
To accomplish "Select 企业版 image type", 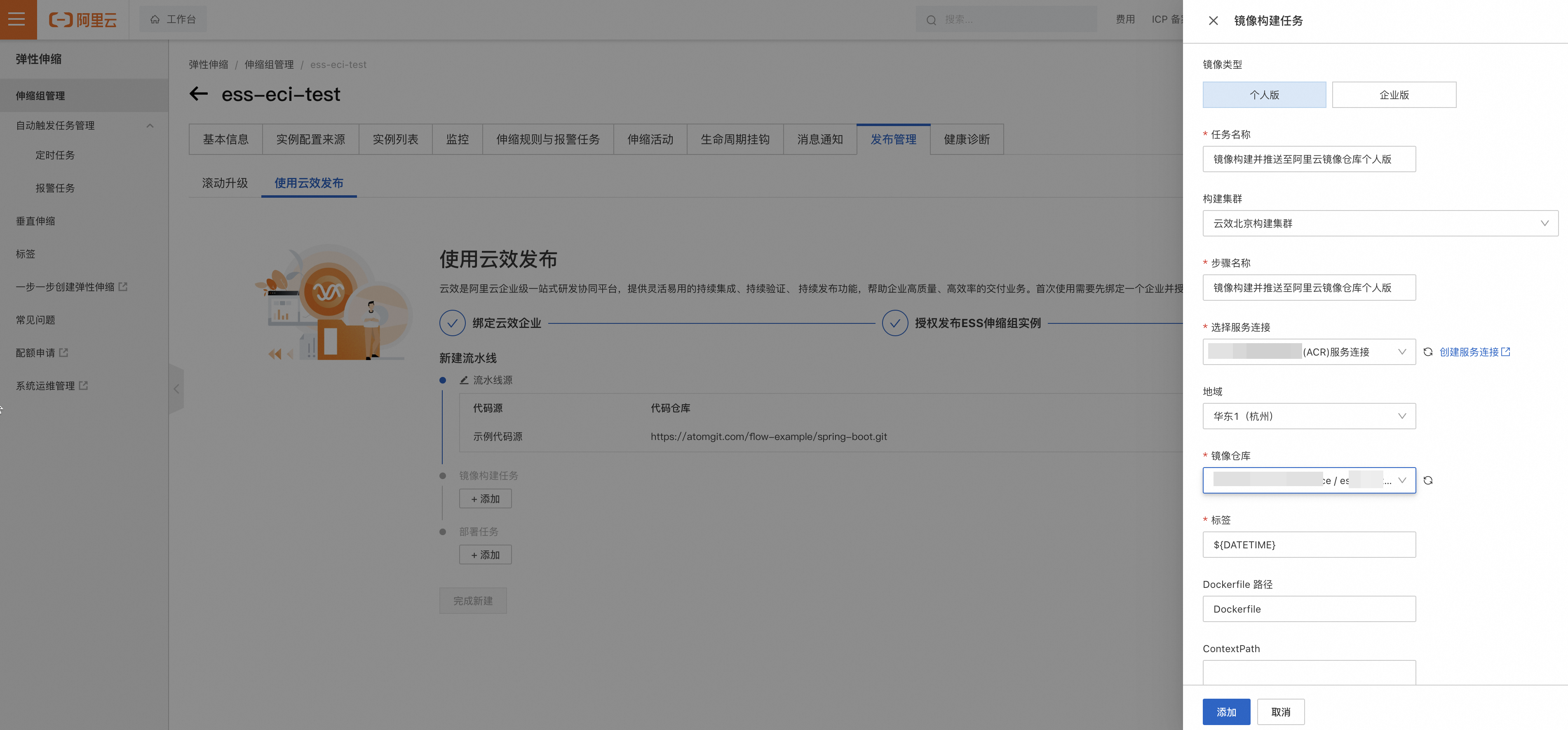I will tap(1394, 95).
